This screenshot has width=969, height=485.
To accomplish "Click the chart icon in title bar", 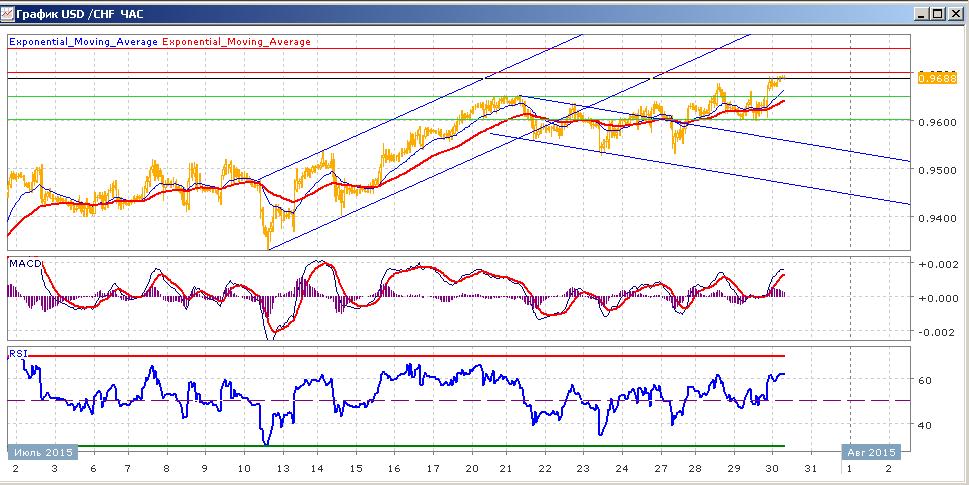I will (x=7, y=13).
